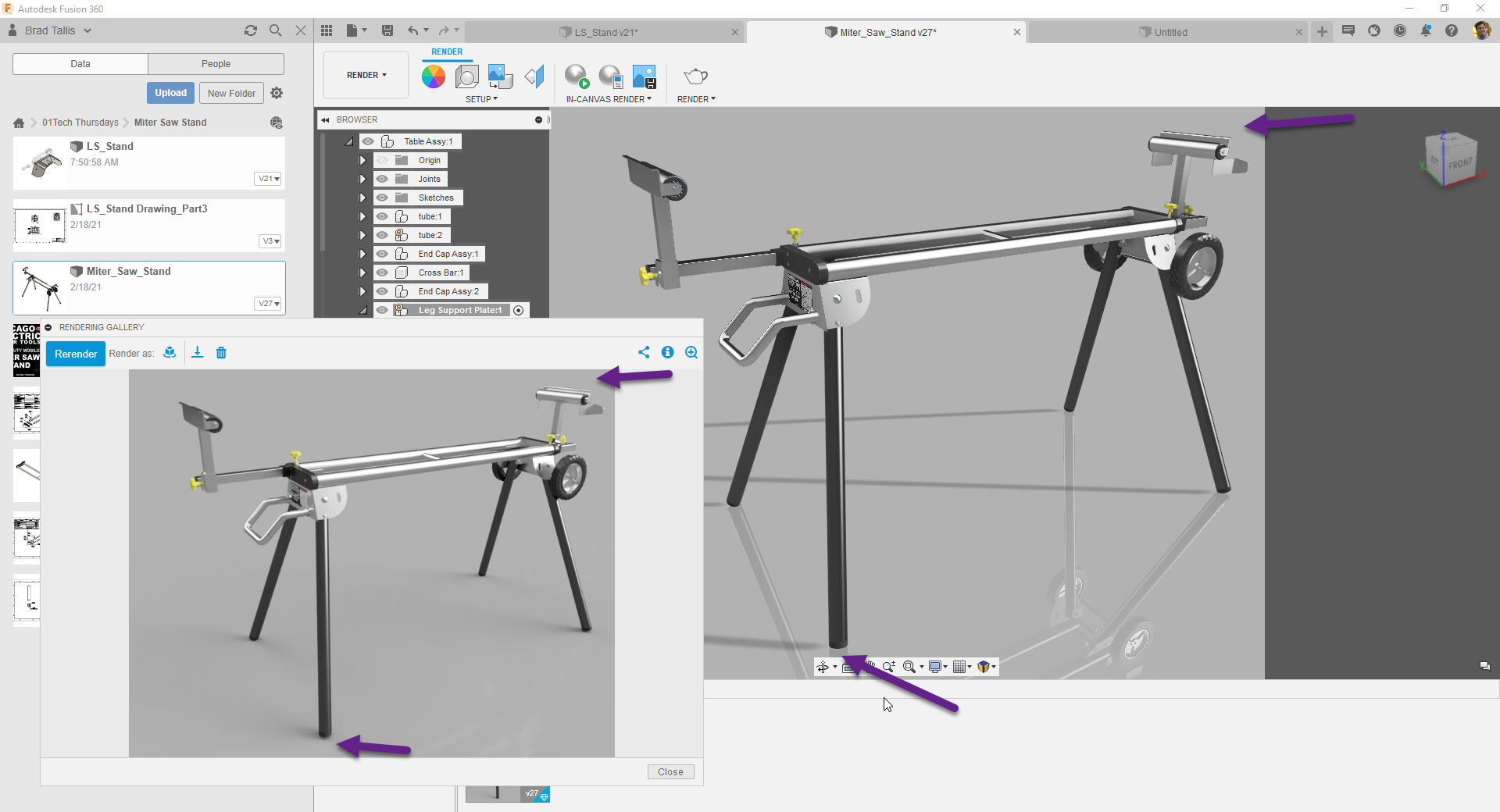1500x812 pixels.
Task: Open the Appearance tool in Setup panel
Action: pyautogui.click(x=434, y=77)
